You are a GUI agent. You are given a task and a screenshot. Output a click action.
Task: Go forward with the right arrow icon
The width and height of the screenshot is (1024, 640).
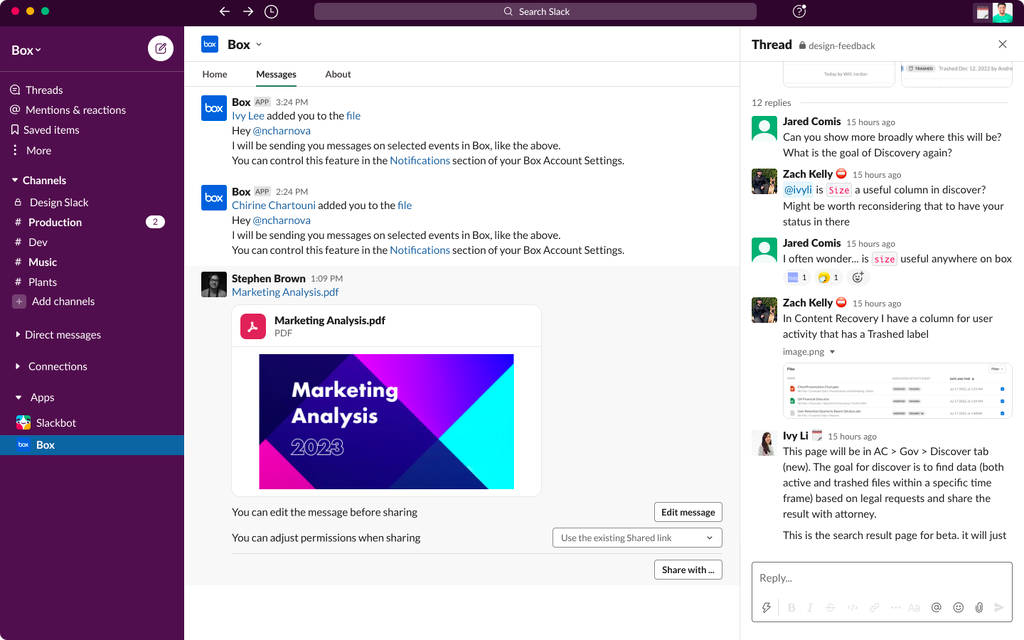(x=248, y=11)
